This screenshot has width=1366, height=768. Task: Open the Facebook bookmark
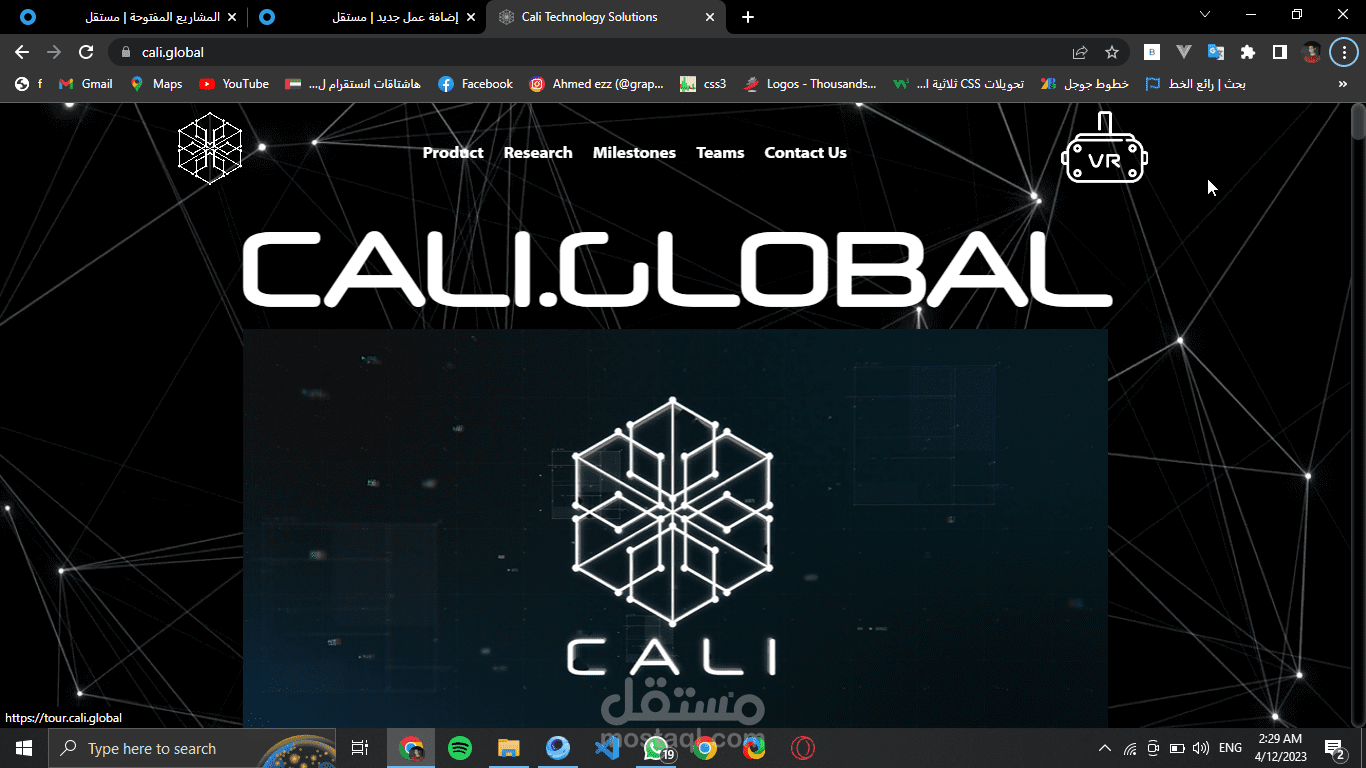[x=476, y=84]
